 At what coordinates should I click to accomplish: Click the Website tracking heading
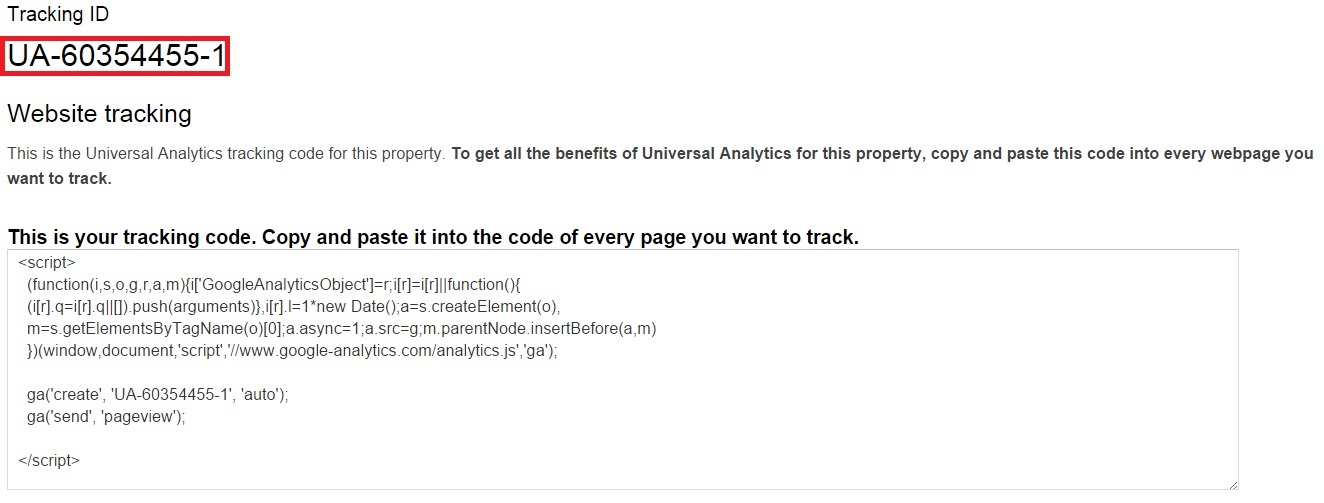pyautogui.click(x=99, y=114)
